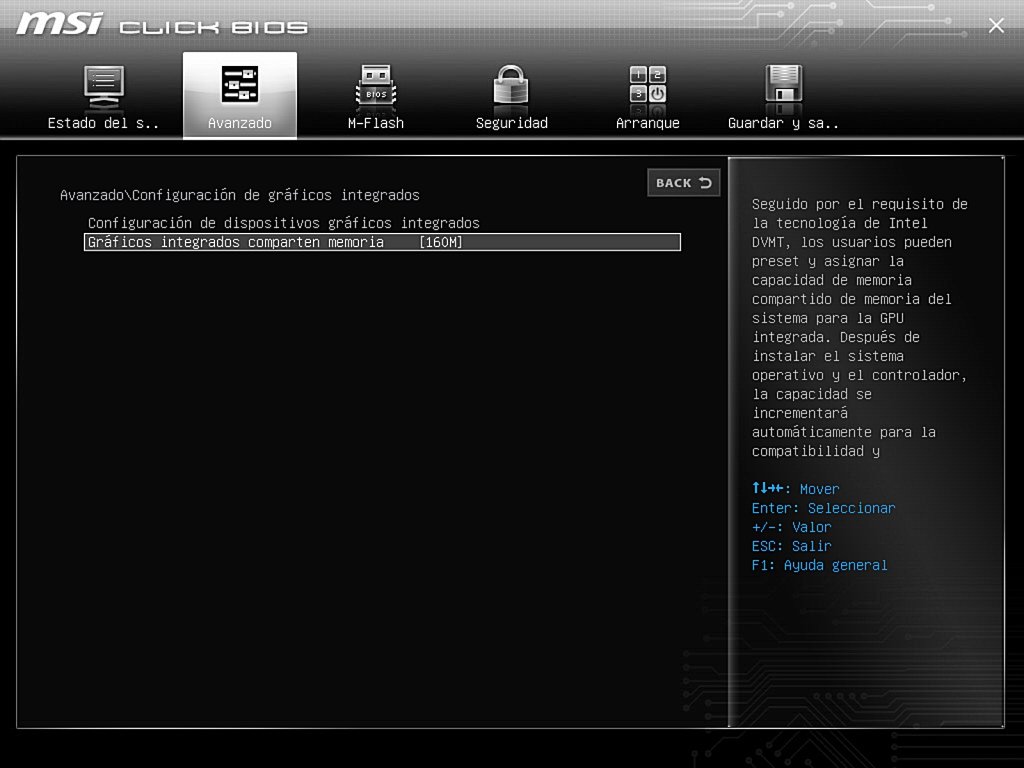Click the Avanzado\Configuración de gráficos integrados breadcrumb

click(x=240, y=195)
